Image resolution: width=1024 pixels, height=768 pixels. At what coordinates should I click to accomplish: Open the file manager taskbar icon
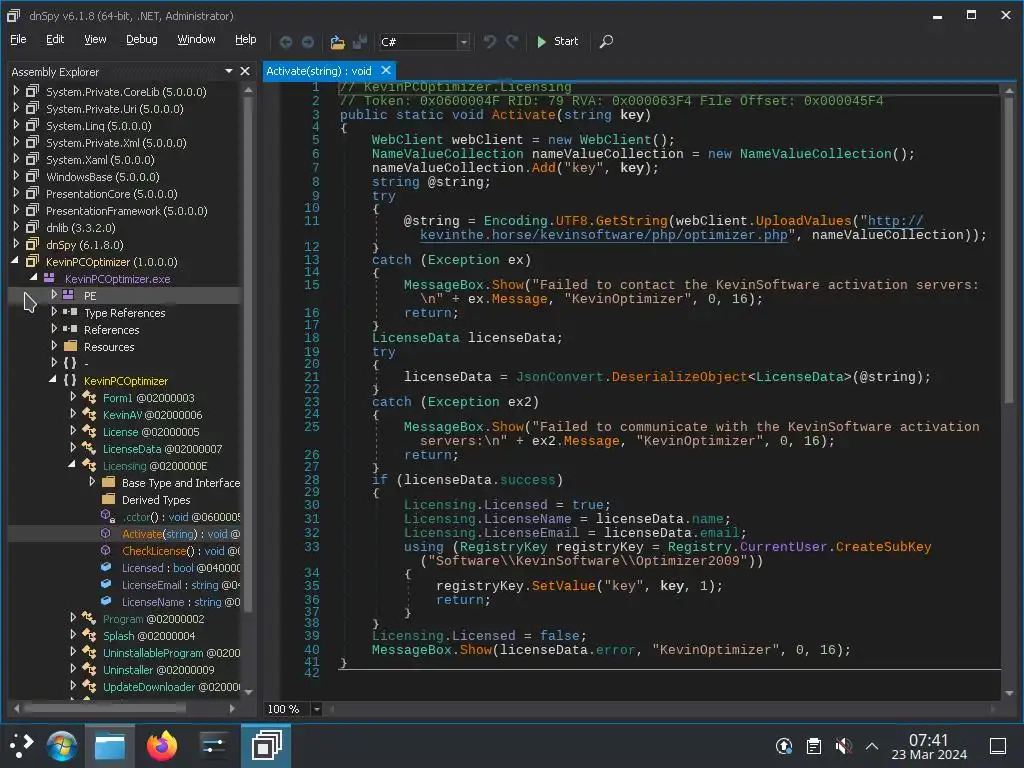(110, 745)
